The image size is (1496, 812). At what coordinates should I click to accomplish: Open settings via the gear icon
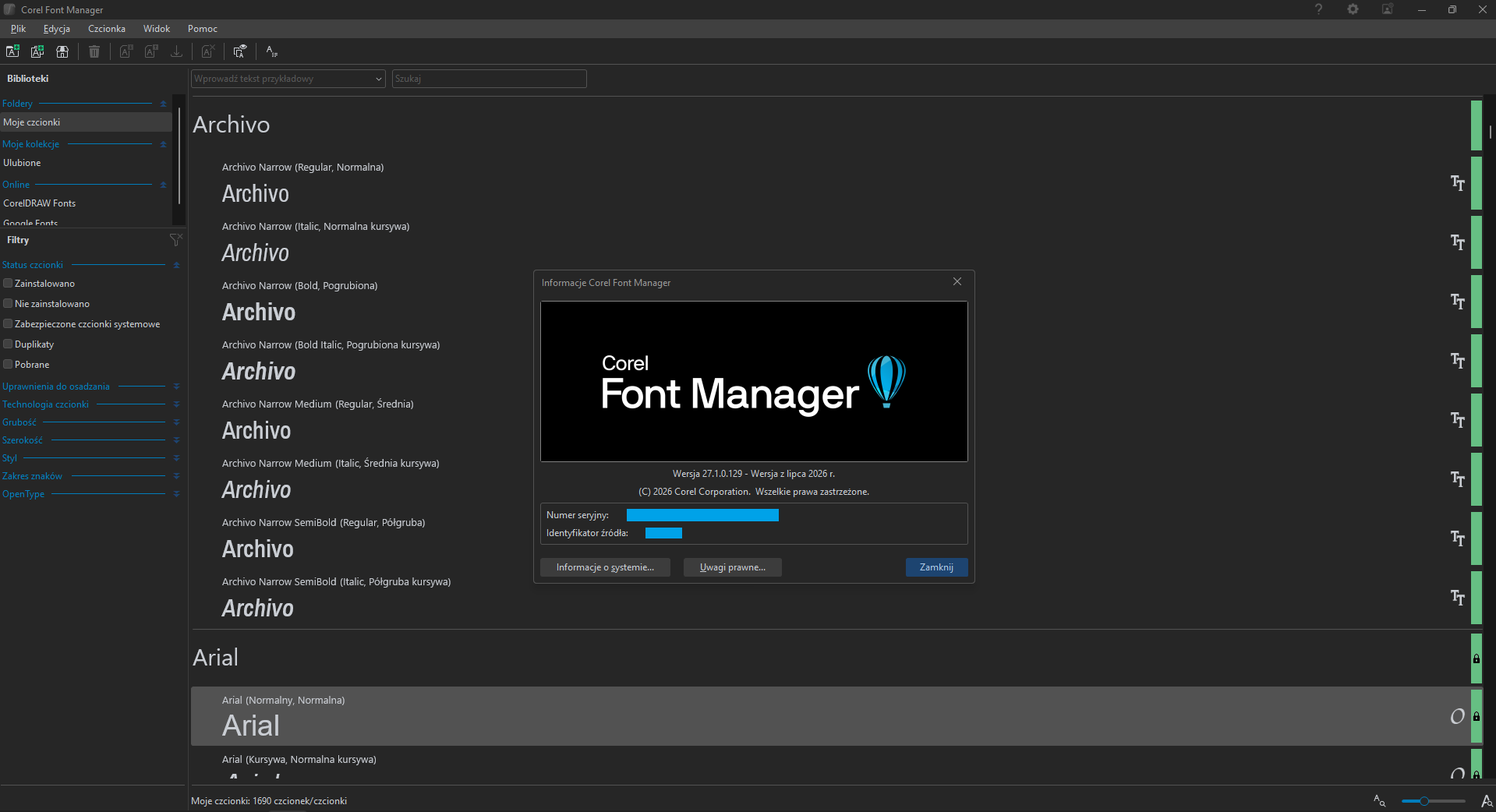(x=1353, y=9)
